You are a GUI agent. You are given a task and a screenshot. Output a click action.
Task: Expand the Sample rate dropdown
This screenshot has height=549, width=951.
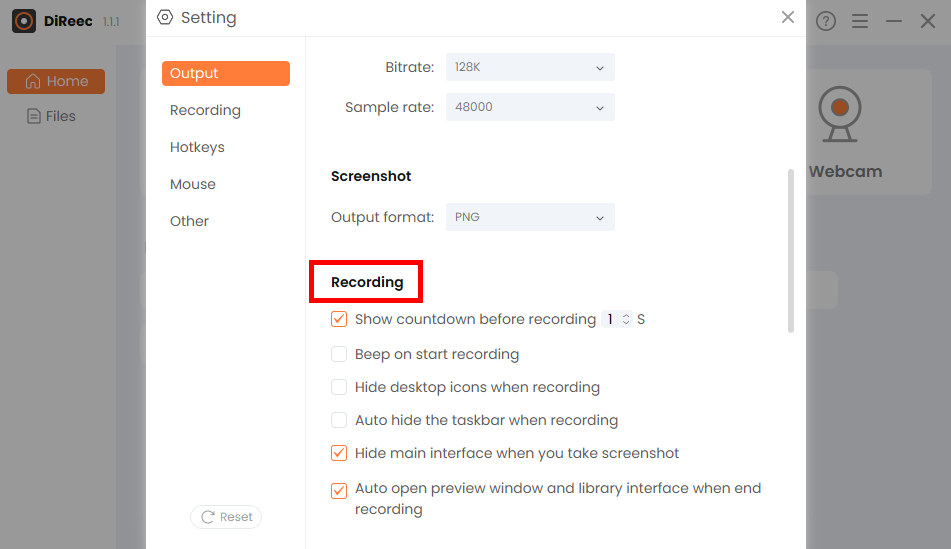[530, 107]
